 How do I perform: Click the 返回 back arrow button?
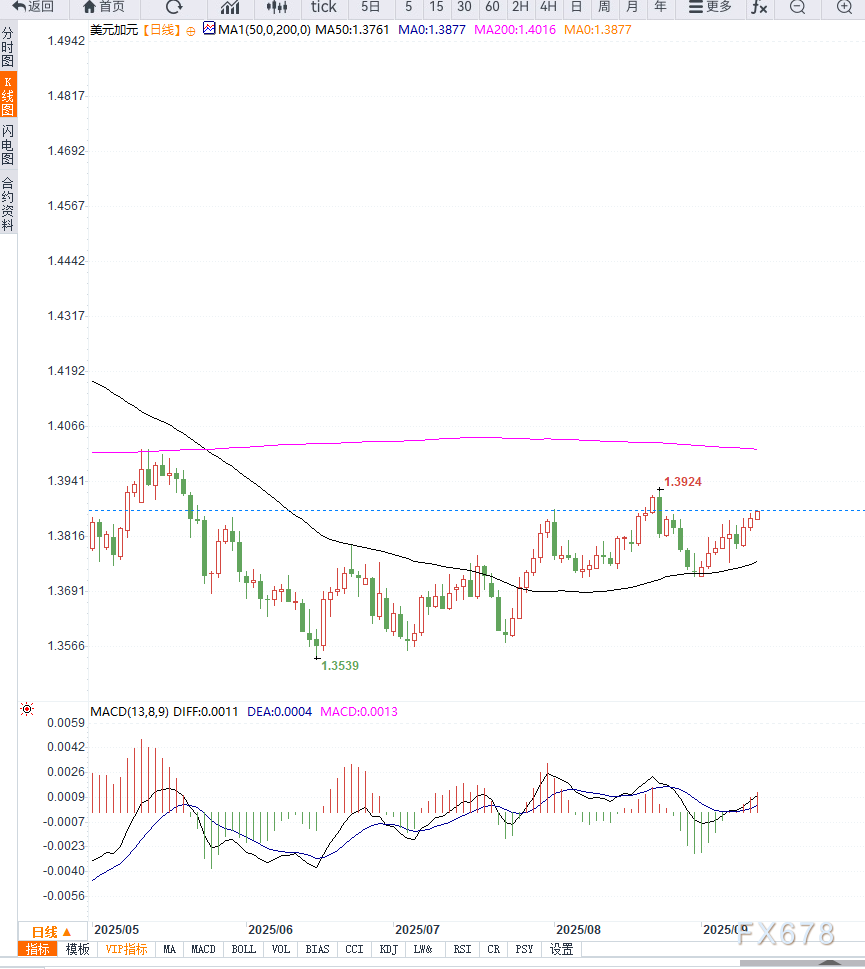pos(33,7)
